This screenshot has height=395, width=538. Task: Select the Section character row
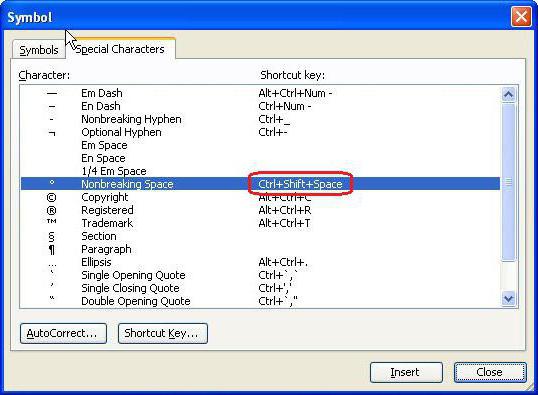click(x=260, y=236)
